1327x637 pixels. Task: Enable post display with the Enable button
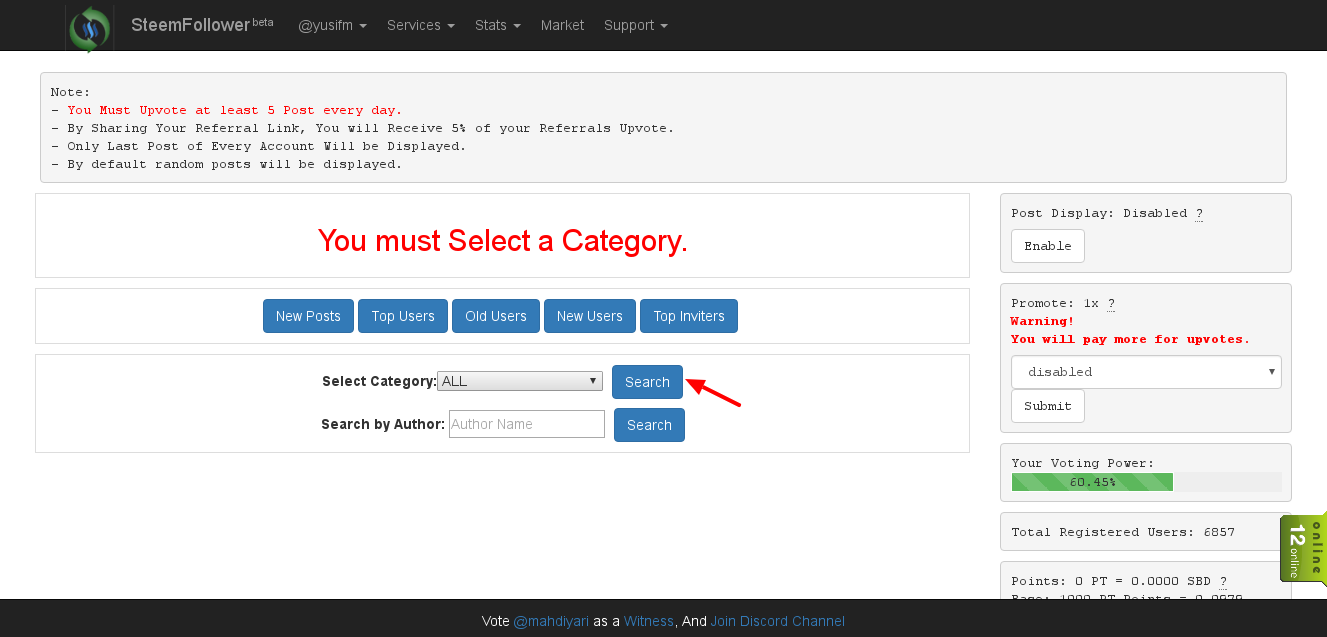pos(1047,245)
